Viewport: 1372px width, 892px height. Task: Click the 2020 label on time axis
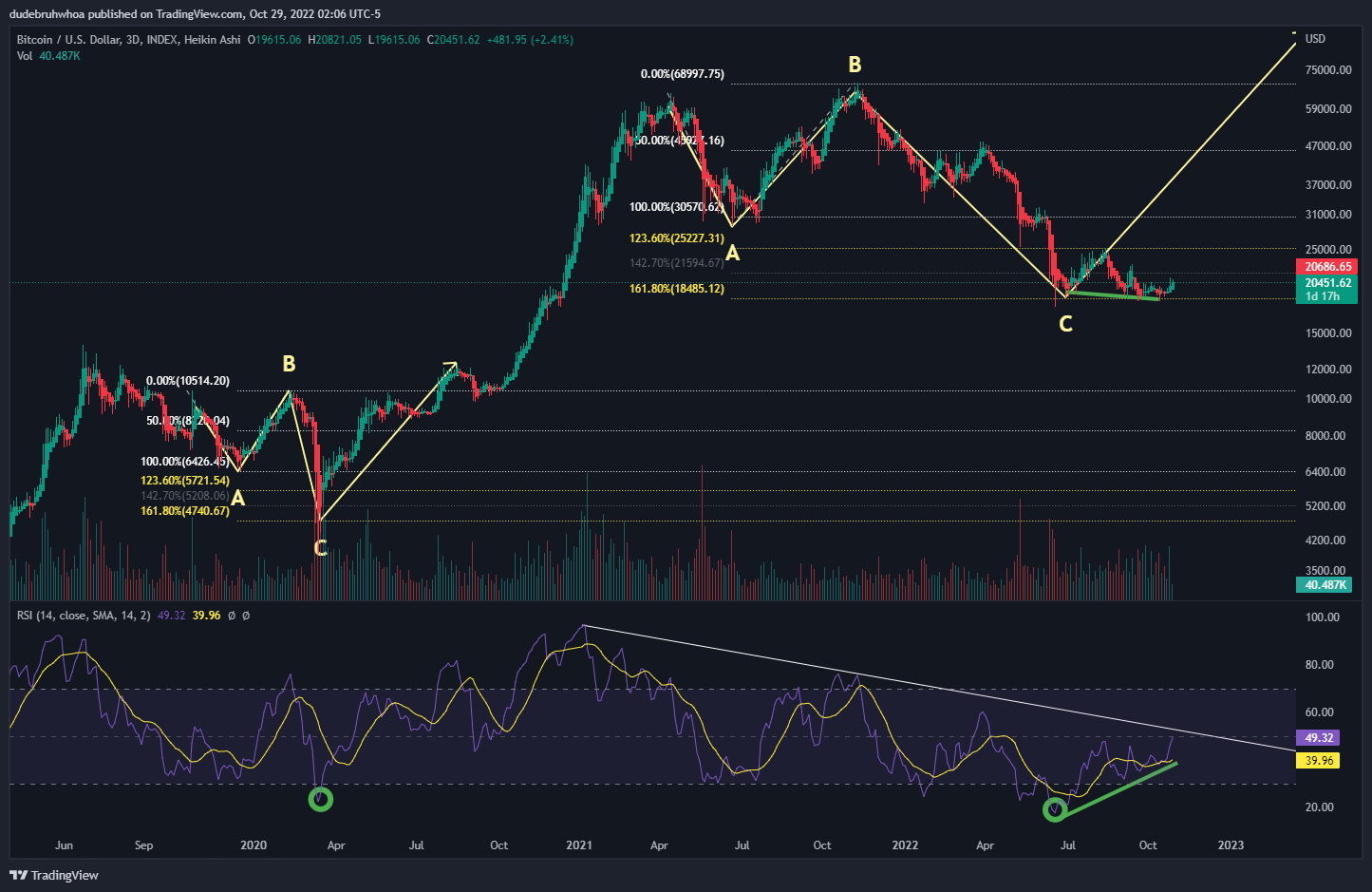click(x=254, y=845)
